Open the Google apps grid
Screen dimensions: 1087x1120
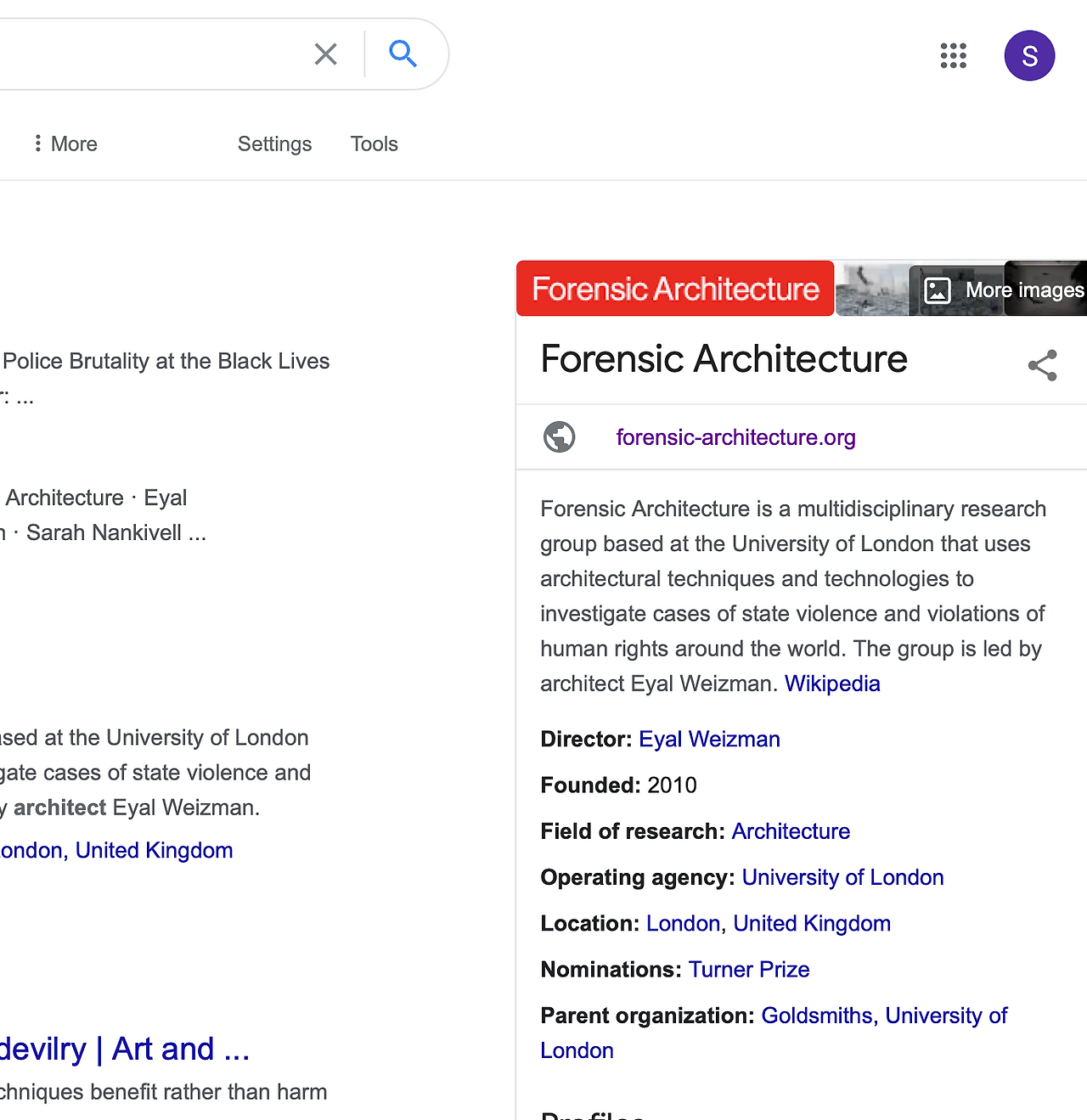click(953, 56)
